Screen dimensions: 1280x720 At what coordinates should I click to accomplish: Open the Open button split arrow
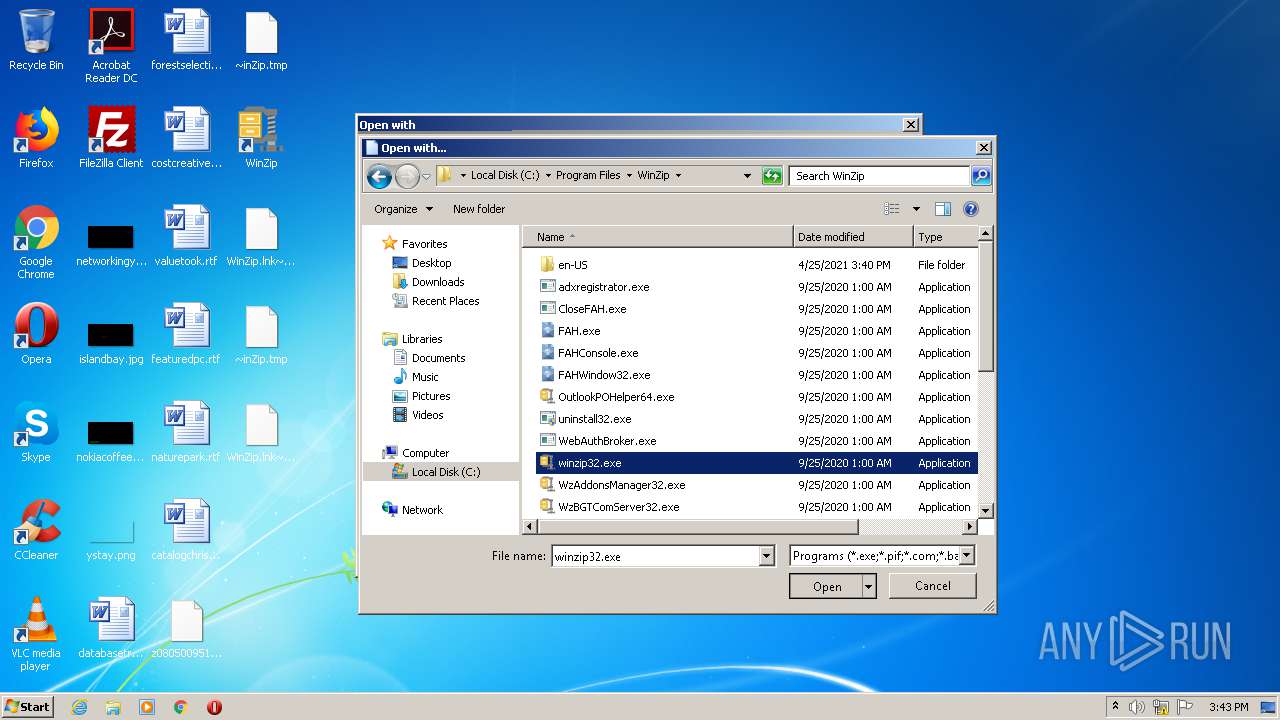(869, 587)
